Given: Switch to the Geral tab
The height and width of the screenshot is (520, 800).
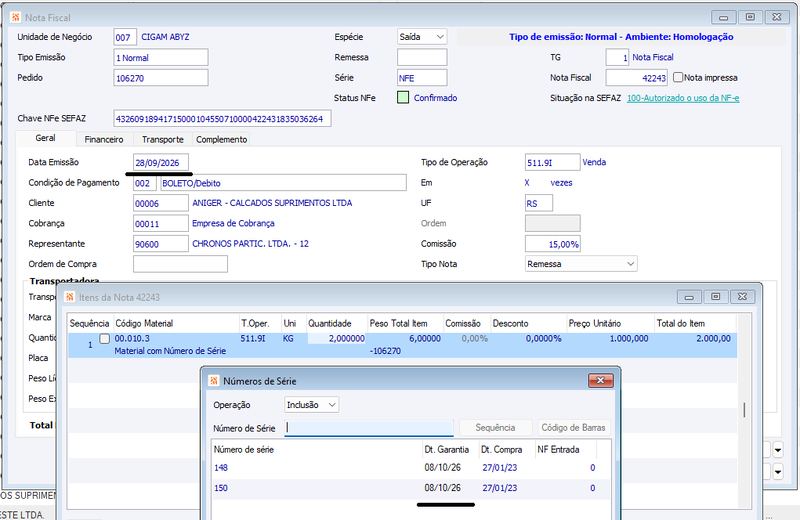Looking at the screenshot, I should click(45, 138).
